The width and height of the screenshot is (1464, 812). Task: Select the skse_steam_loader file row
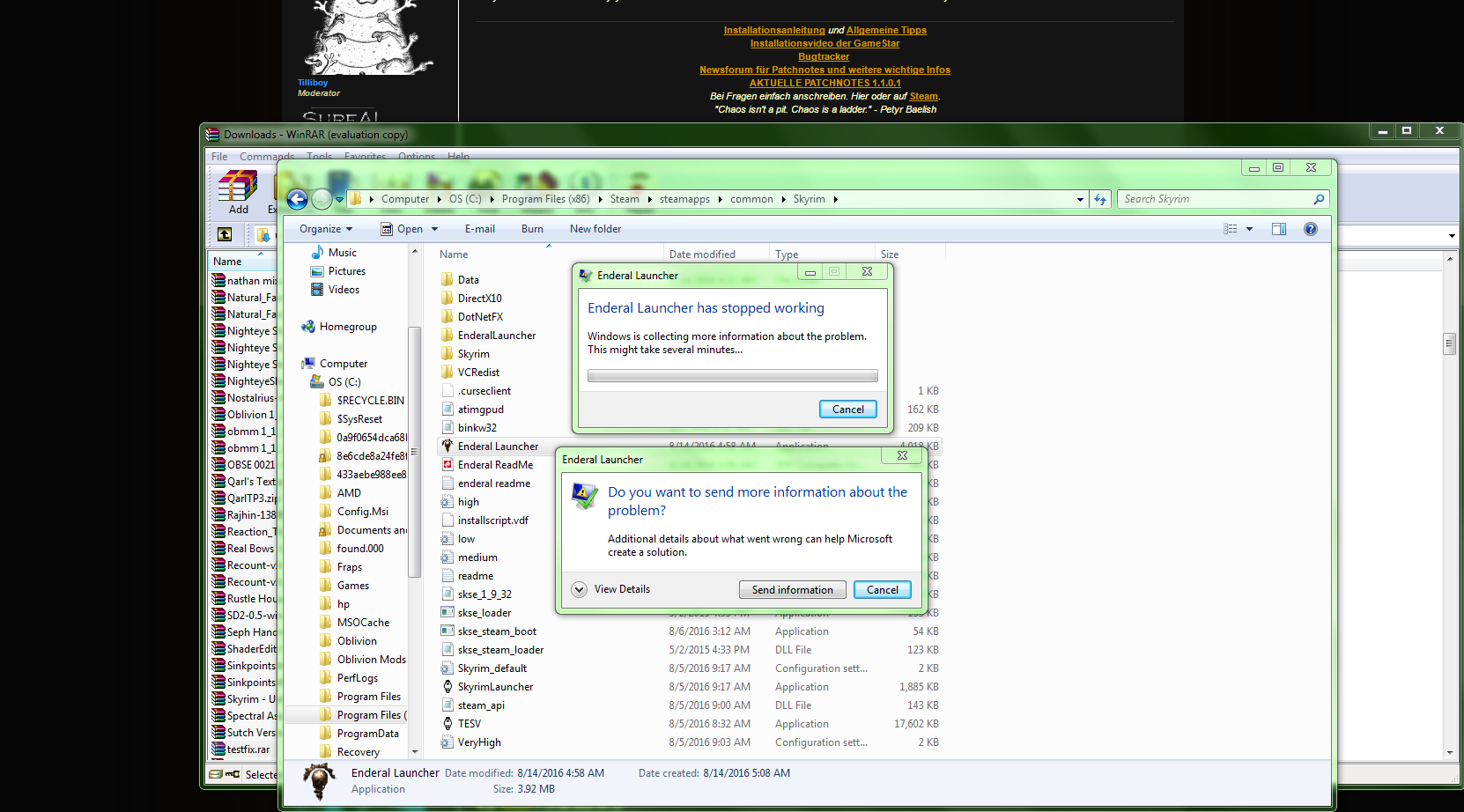click(690, 650)
